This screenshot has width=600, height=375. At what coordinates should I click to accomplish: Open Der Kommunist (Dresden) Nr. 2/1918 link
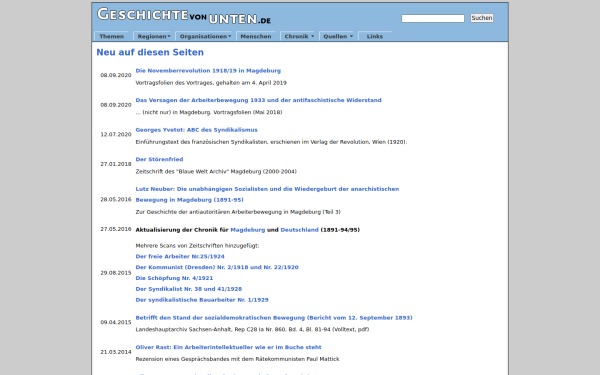217,267
